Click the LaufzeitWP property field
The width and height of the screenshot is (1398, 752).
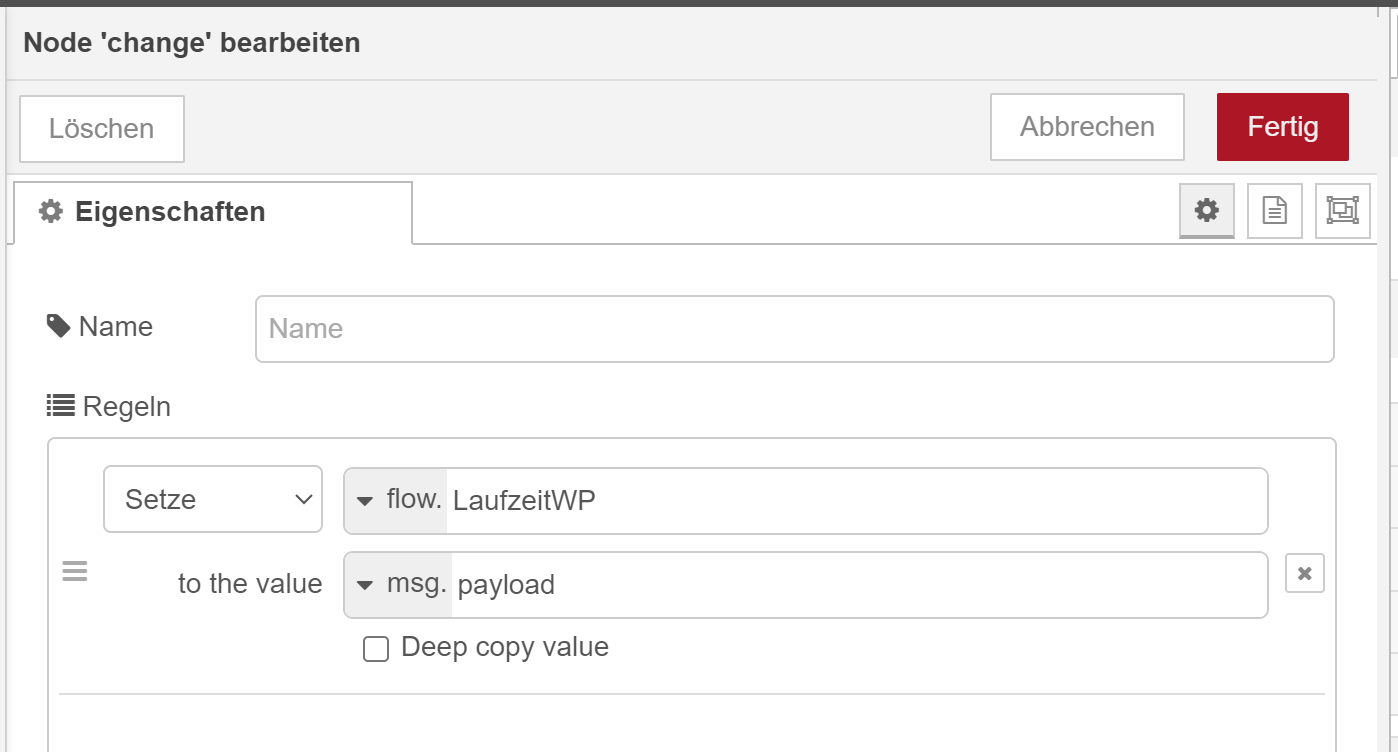point(855,500)
